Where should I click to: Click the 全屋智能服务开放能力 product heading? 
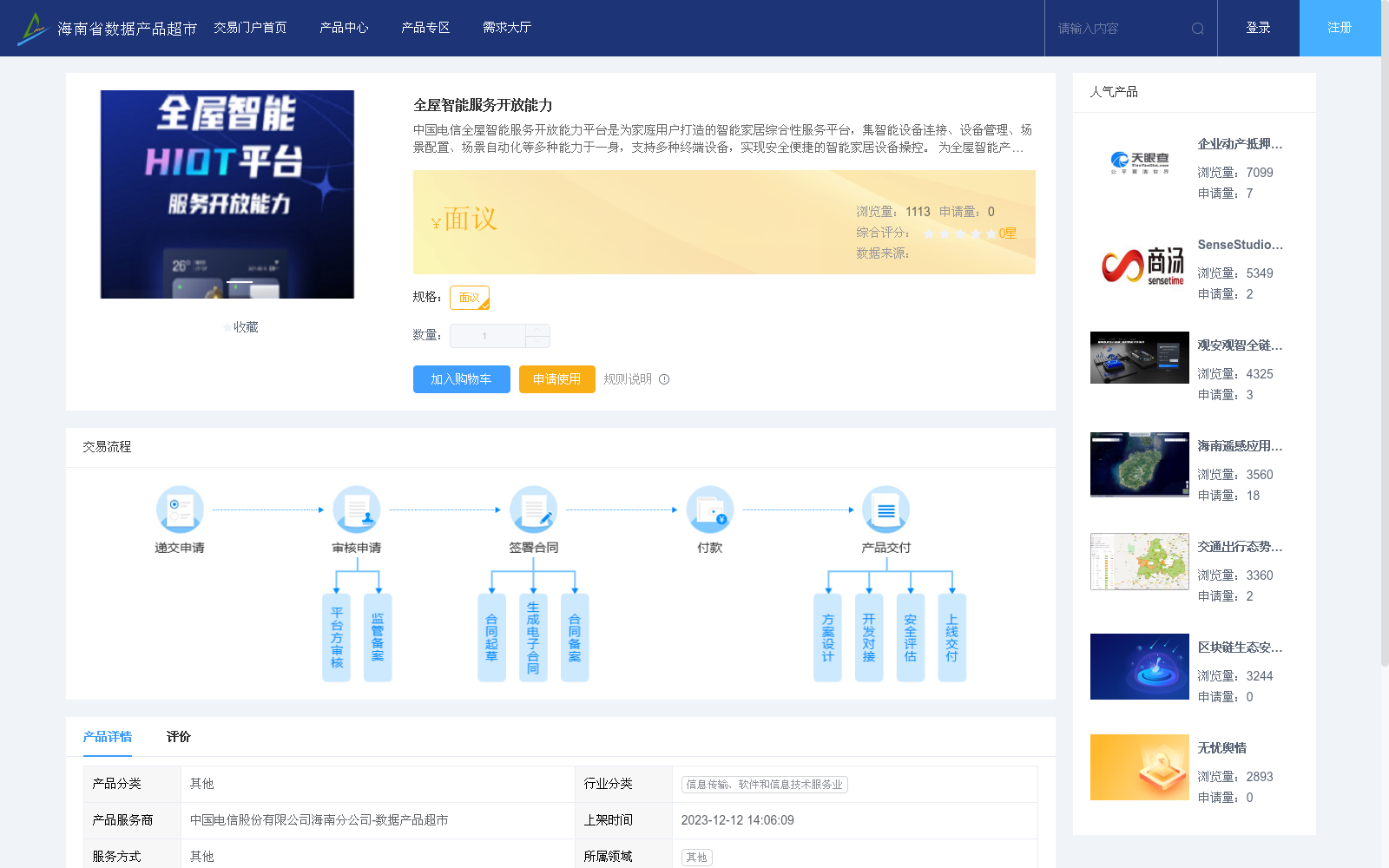click(483, 105)
